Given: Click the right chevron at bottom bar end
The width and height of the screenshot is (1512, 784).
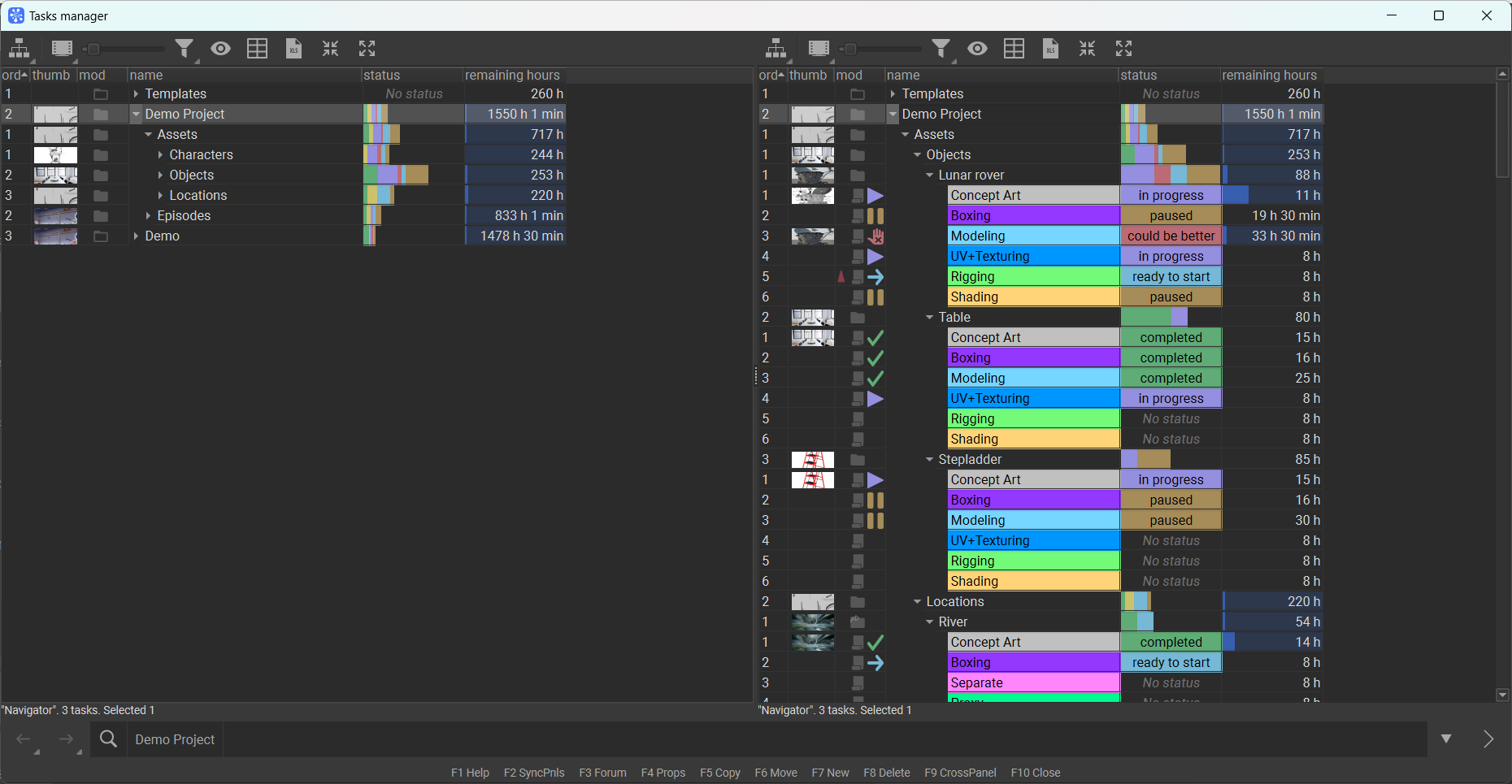Looking at the screenshot, I should click(1488, 739).
